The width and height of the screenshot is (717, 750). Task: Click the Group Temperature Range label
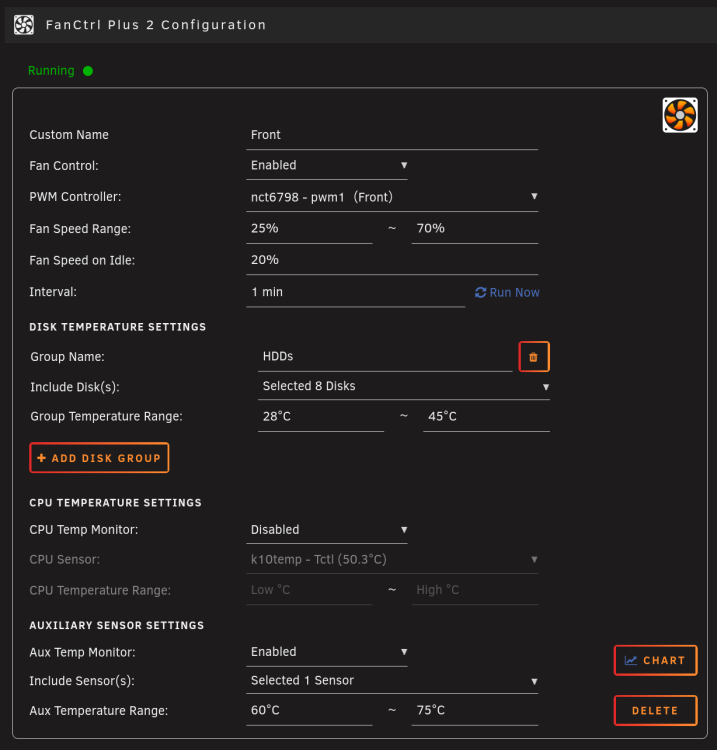tap(106, 417)
